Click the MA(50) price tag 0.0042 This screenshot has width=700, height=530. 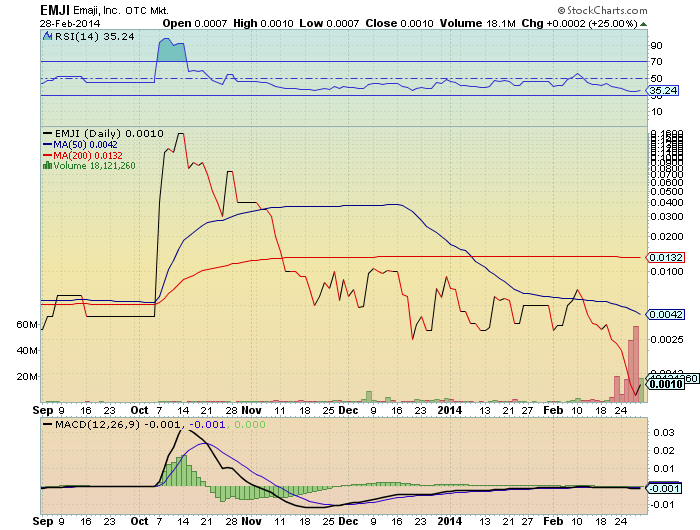click(x=665, y=315)
